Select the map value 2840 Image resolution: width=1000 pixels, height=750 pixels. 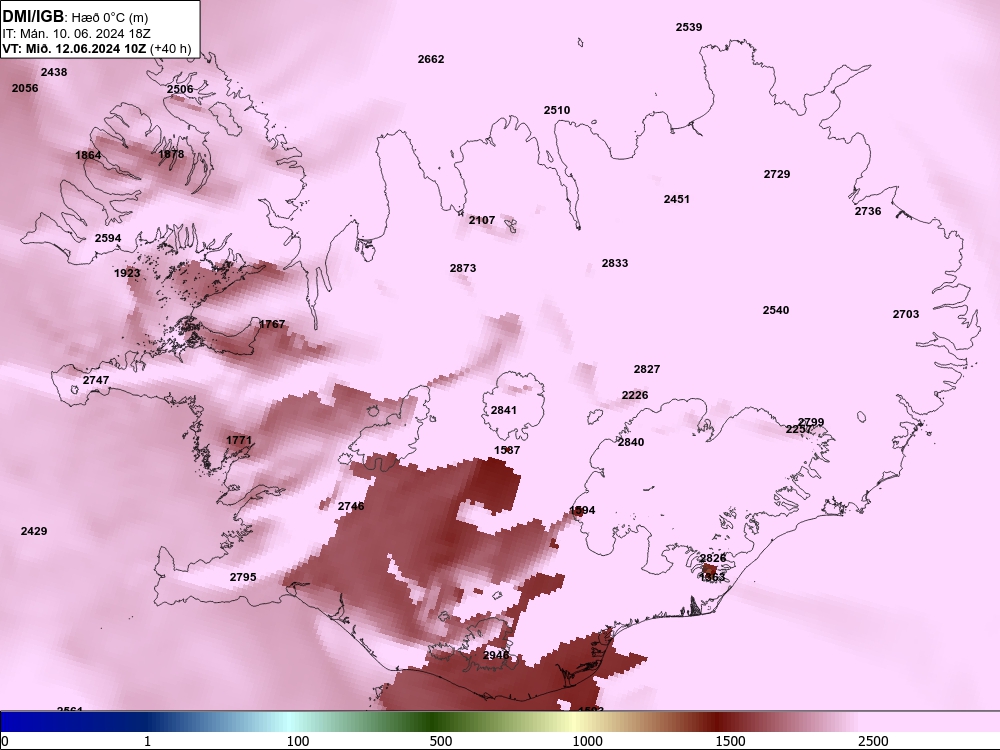(x=631, y=442)
